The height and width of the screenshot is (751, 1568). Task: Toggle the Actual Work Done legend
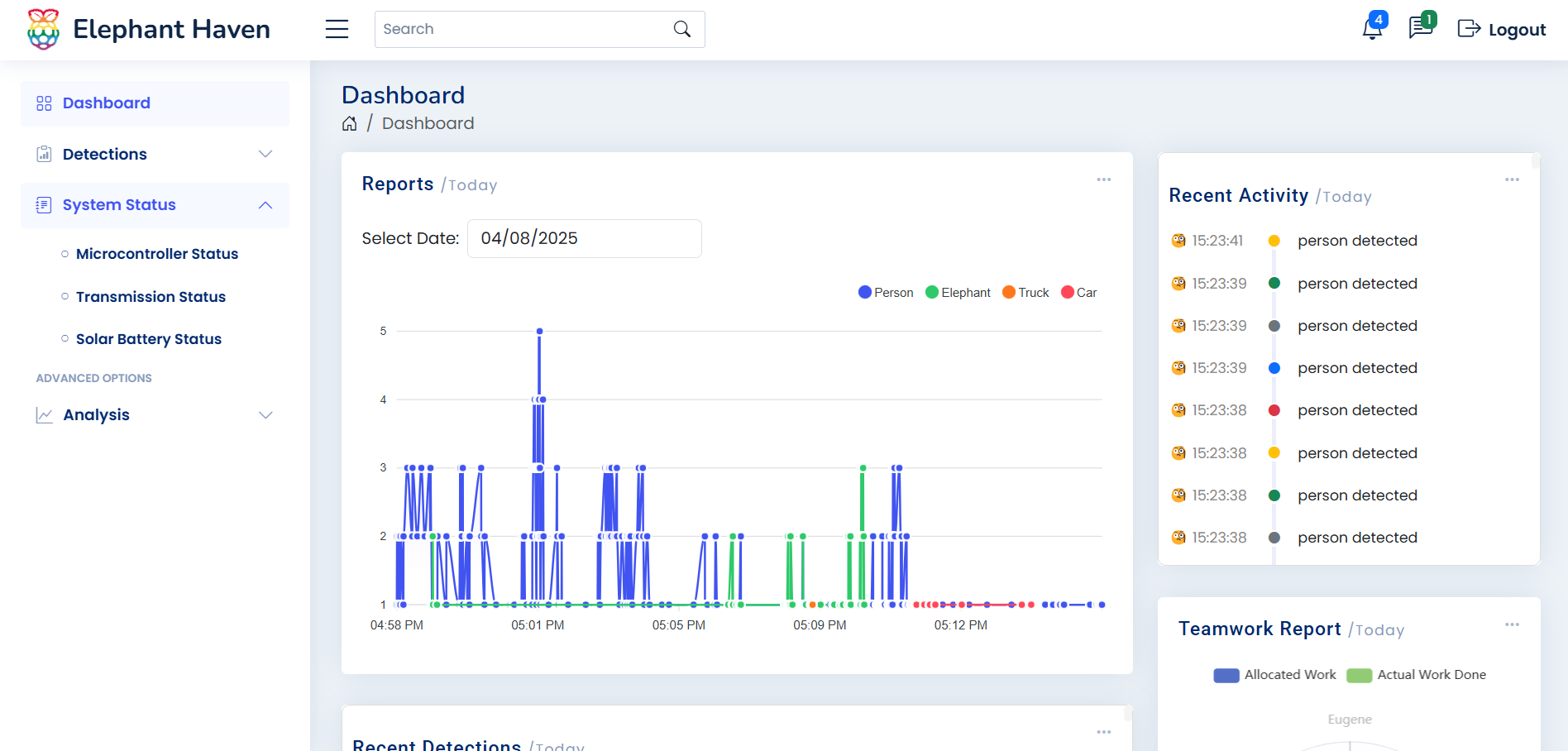(1416, 675)
